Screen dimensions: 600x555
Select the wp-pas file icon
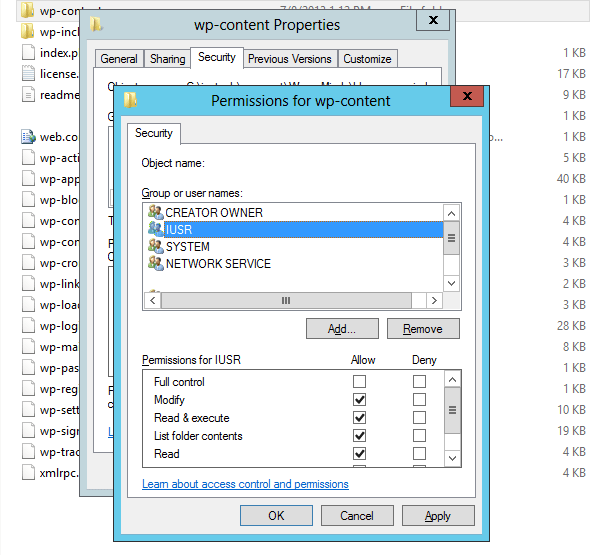(28, 368)
